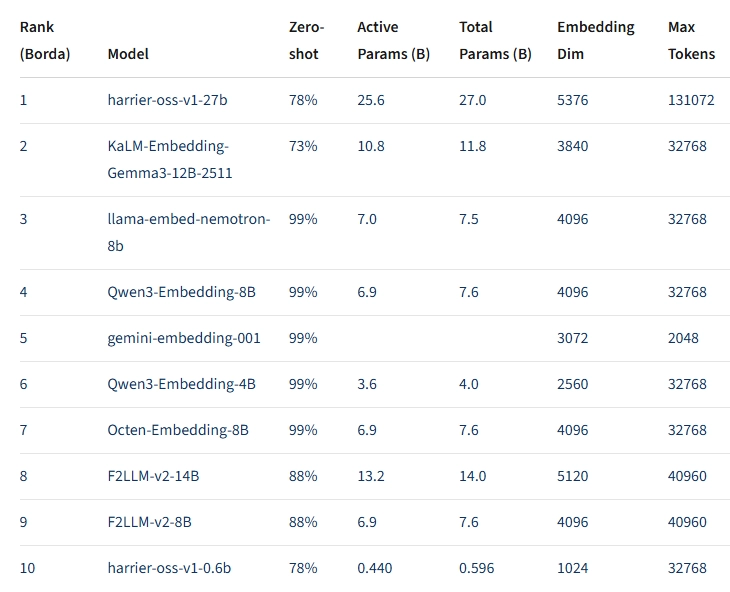Screen dimensions: 730x592
Task: Click the Model column header
Action: 128,54
